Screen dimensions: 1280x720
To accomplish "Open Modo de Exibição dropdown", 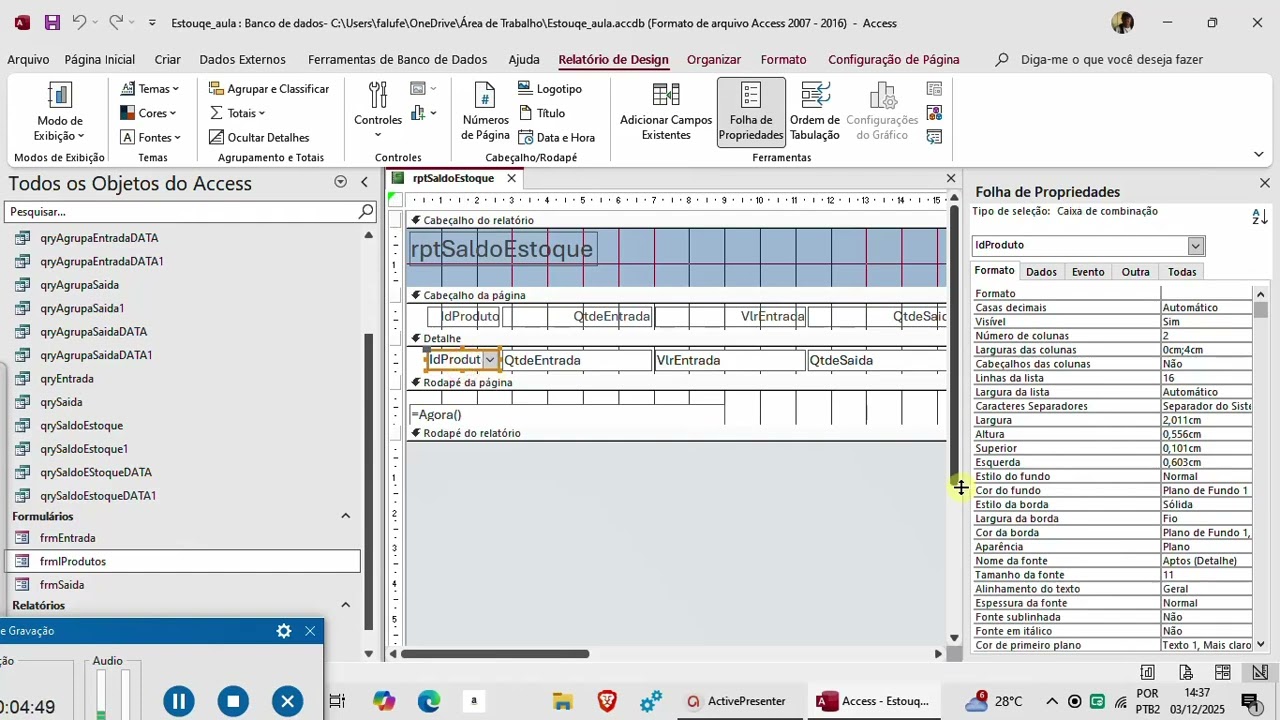I will pos(60,112).
